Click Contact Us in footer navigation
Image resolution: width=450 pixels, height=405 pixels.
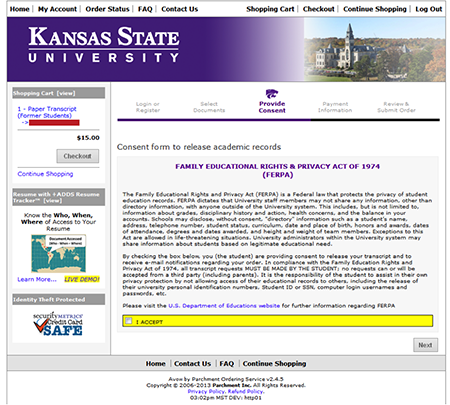[192, 364]
